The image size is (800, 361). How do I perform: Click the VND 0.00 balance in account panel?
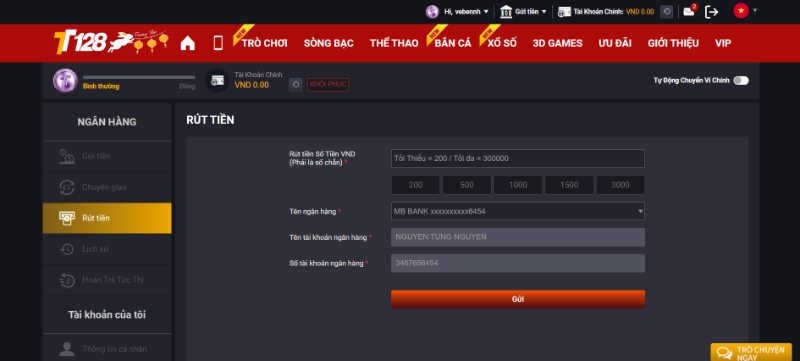[x=252, y=85]
